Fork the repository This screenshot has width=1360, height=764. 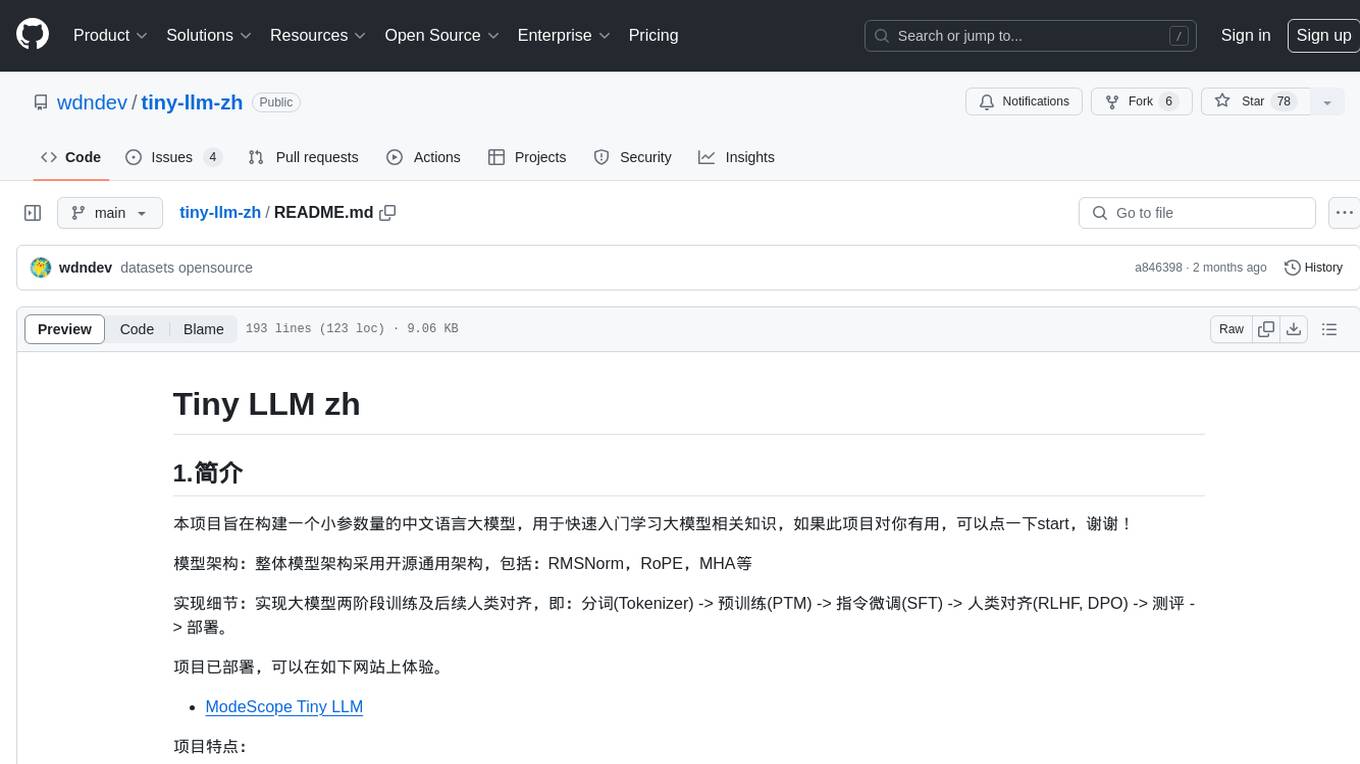coord(1141,102)
